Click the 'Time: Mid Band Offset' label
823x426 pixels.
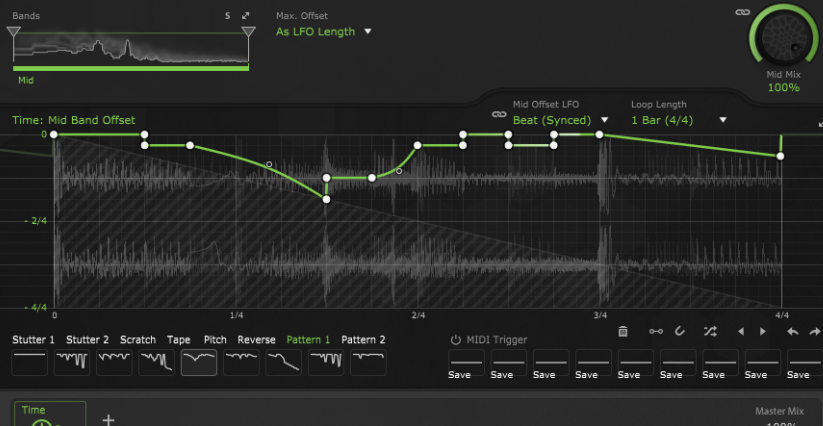point(73,120)
